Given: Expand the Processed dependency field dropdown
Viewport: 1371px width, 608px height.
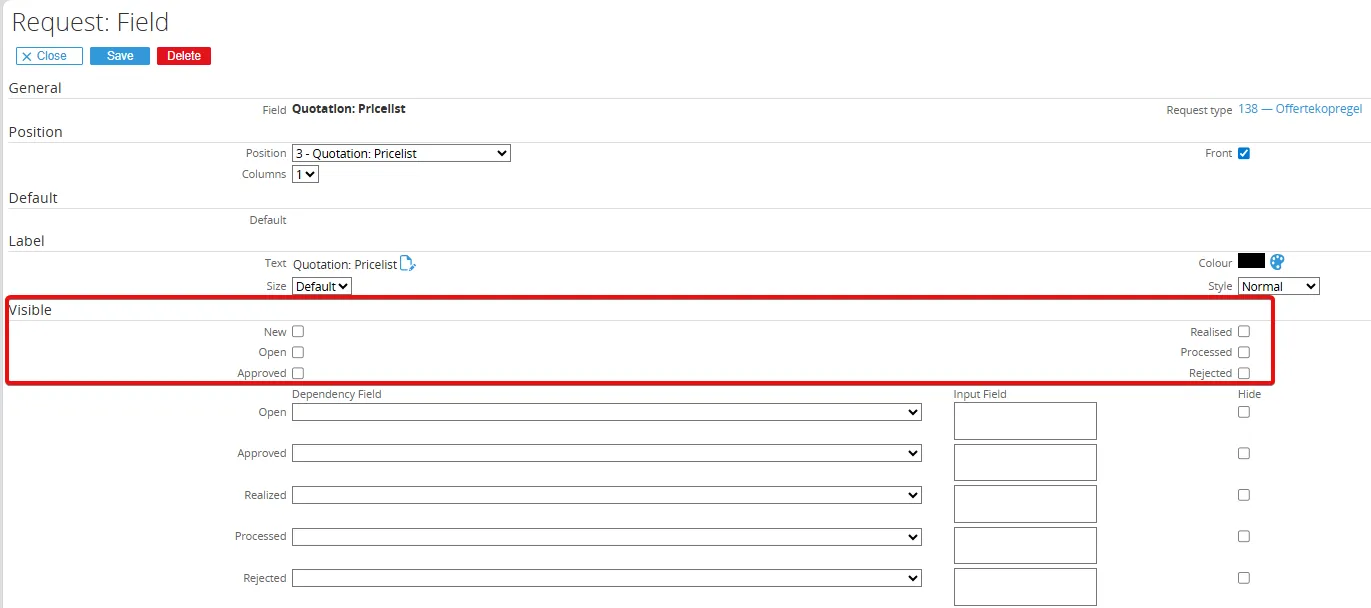Looking at the screenshot, I should (607, 536).
